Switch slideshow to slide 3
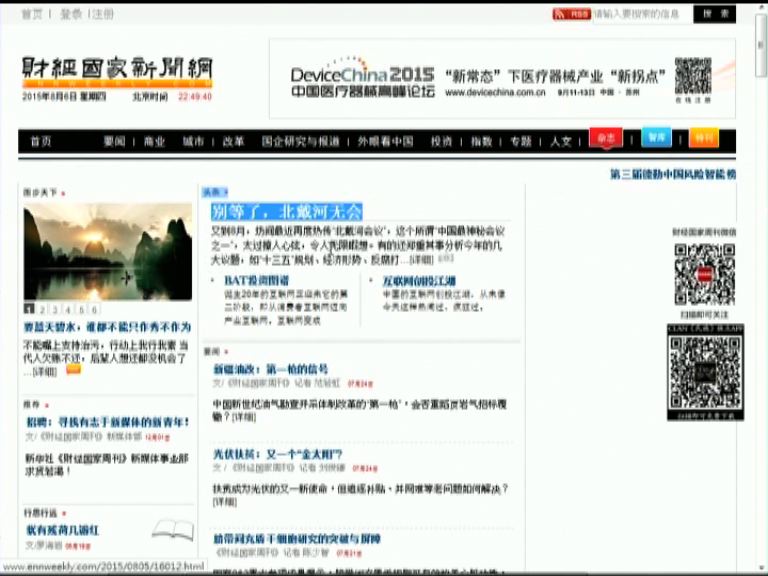 pyautogui.click(x=56, y=310)
